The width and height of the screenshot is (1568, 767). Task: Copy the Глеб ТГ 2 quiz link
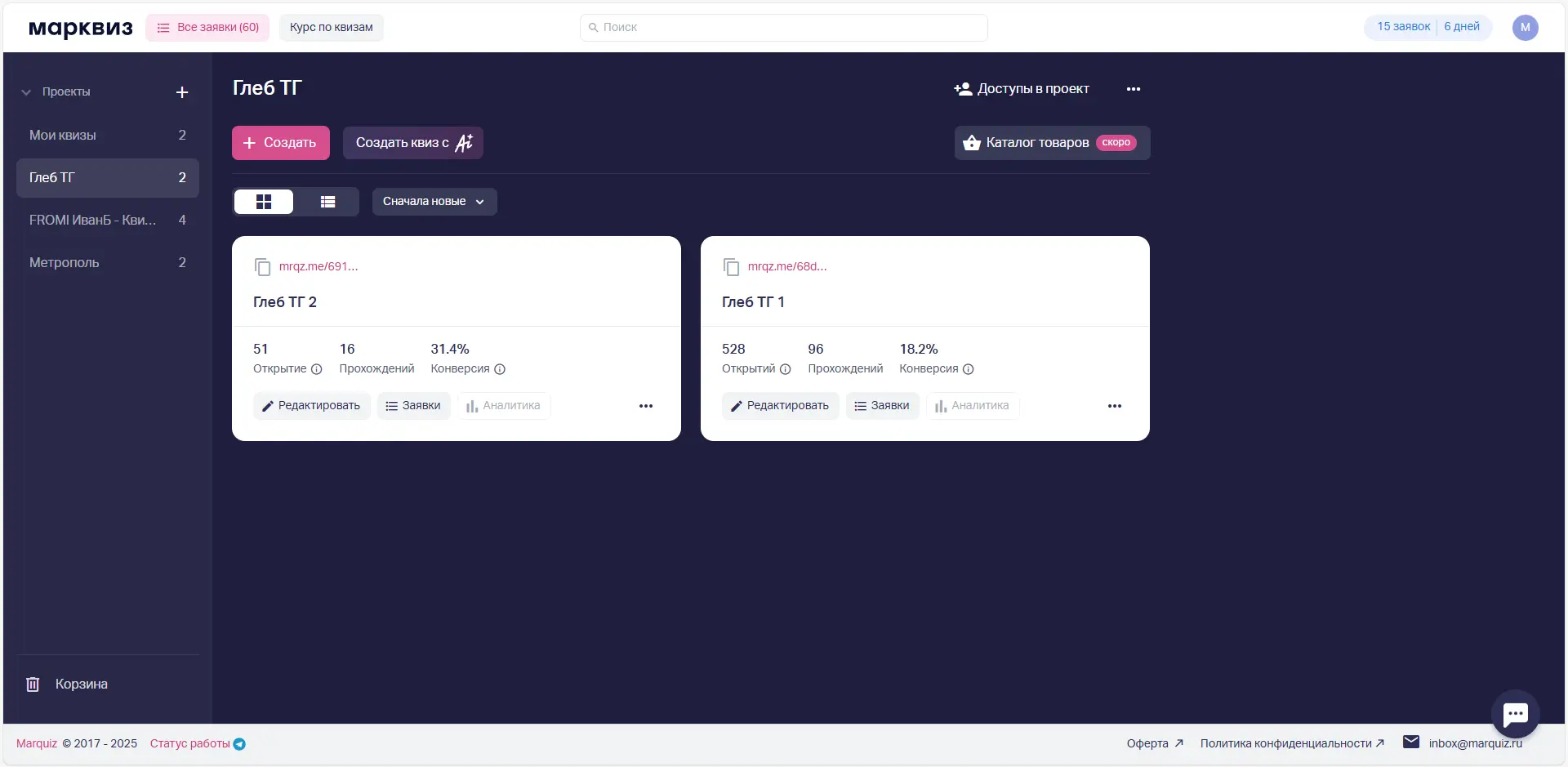262,267
